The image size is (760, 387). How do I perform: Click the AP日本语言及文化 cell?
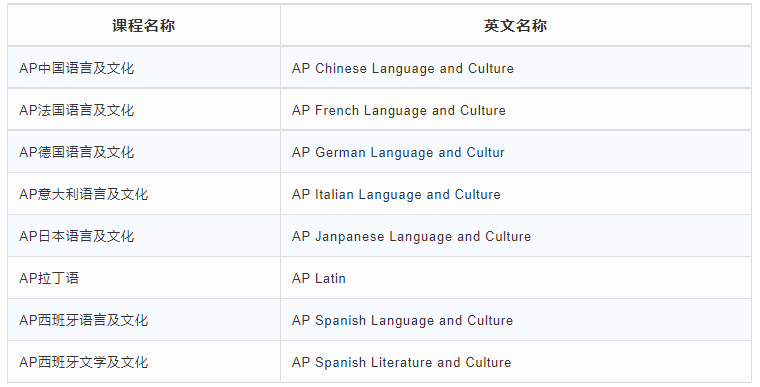tap(143, 236)
